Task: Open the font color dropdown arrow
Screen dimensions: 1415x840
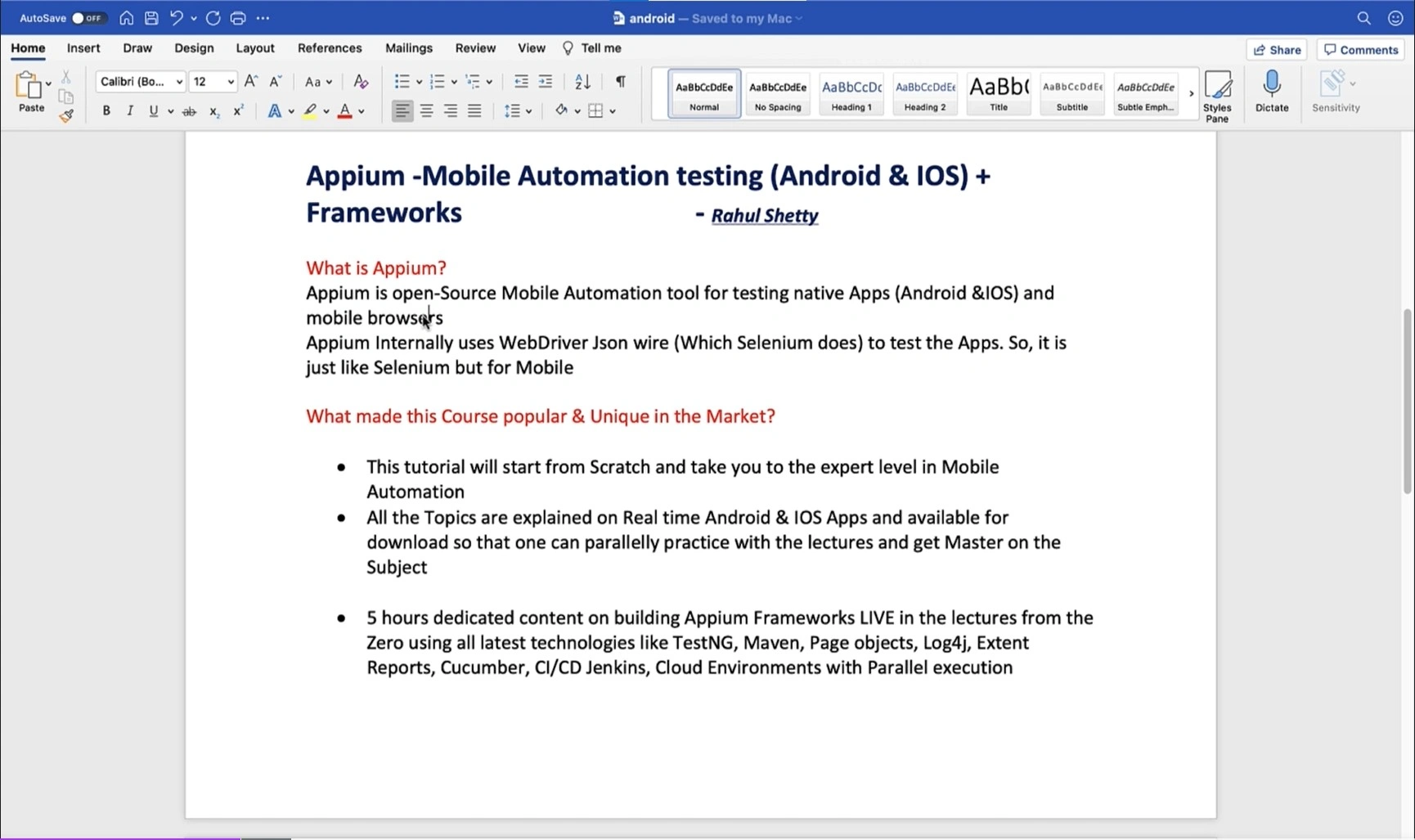Action: [x=362, y=111]
